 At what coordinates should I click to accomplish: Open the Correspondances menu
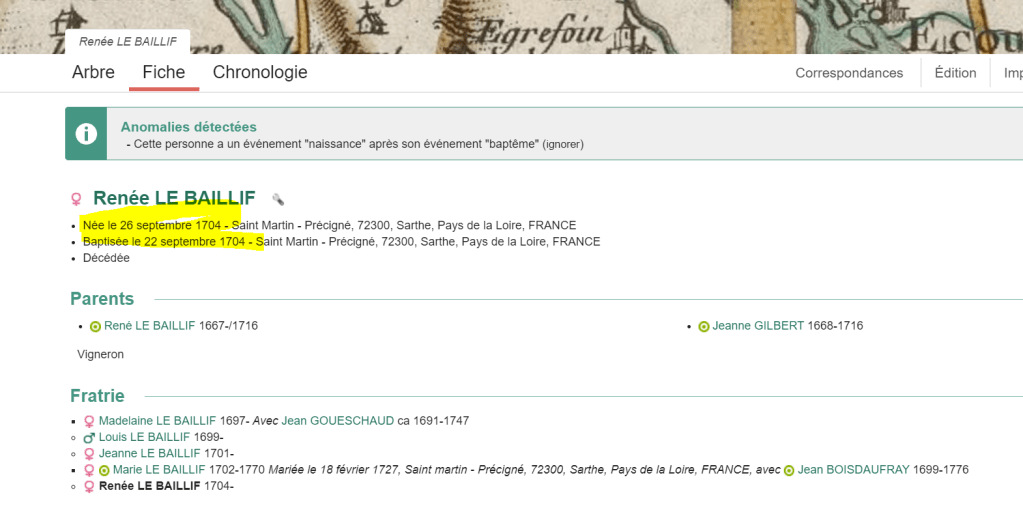[849, 73]
